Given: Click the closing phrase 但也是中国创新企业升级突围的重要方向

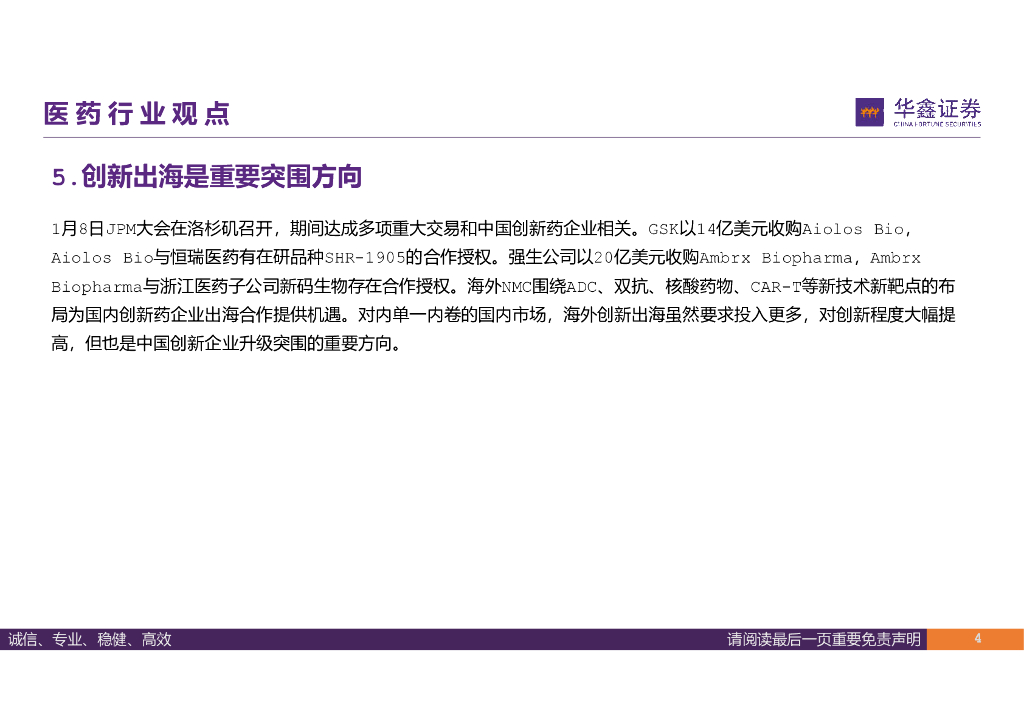Looking at the screenshot, I should [x=239, y=344].
